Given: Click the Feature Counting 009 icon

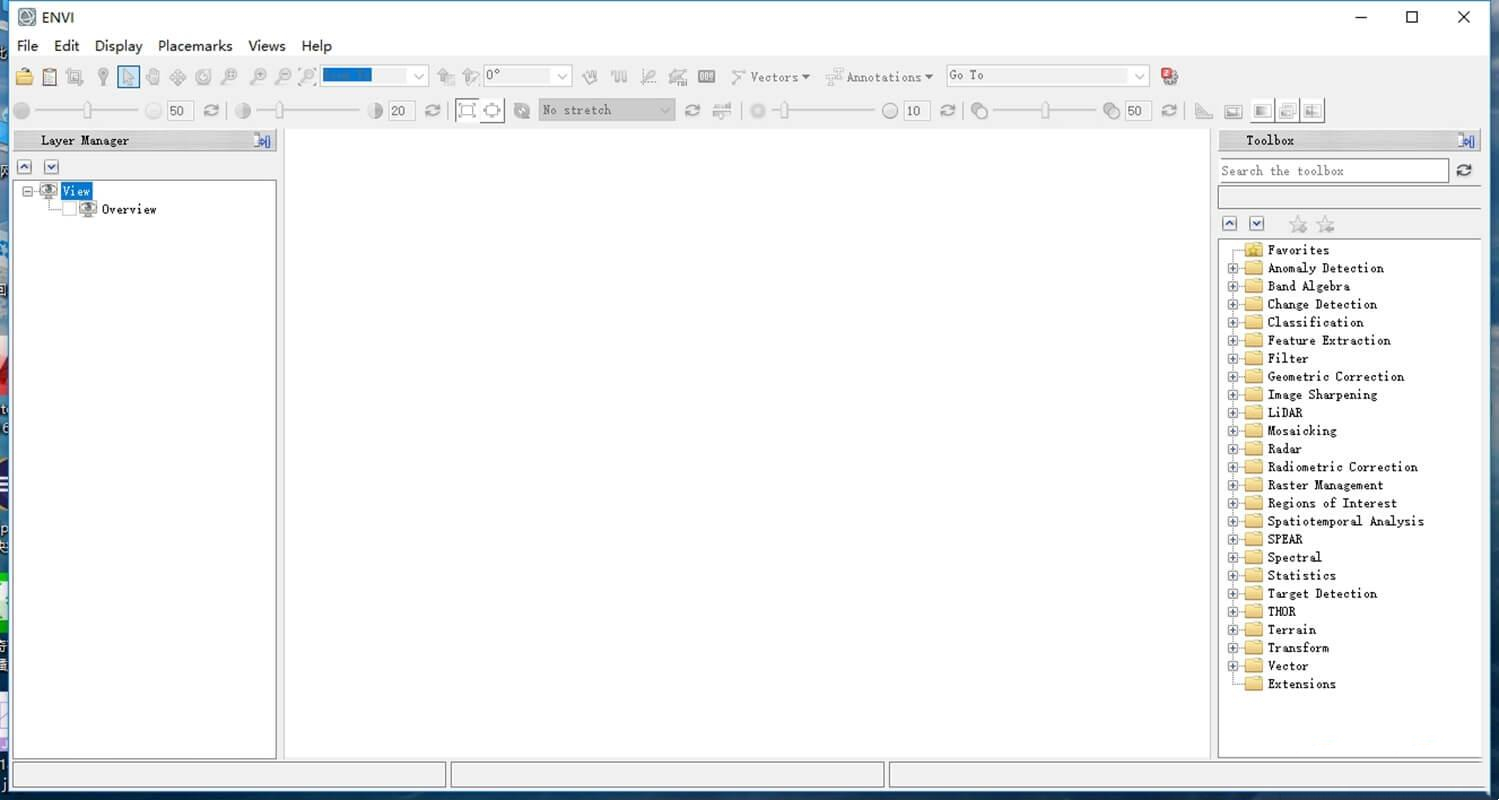Looking at the screenshot, I should pos(707,76).
